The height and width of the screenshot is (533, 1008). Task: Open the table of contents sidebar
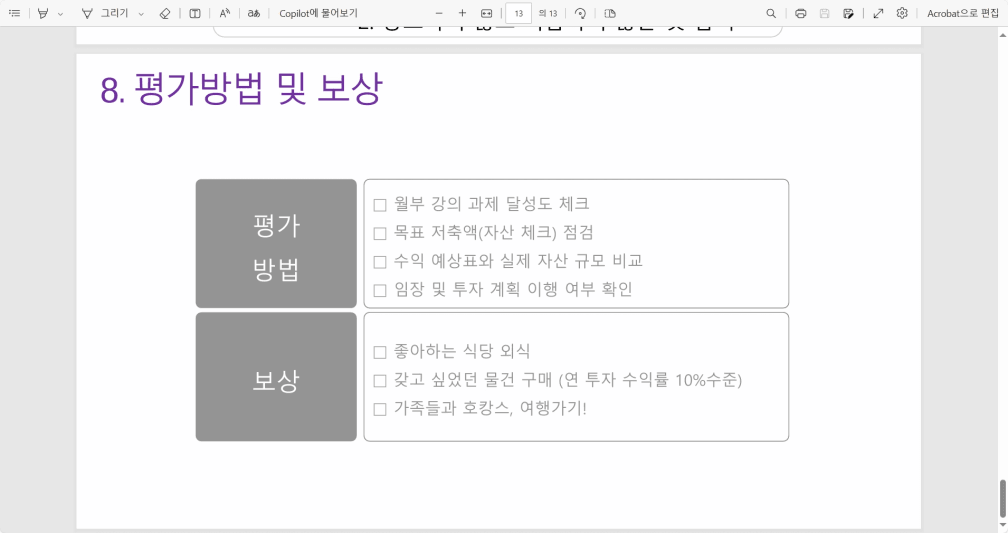point(14,13)
